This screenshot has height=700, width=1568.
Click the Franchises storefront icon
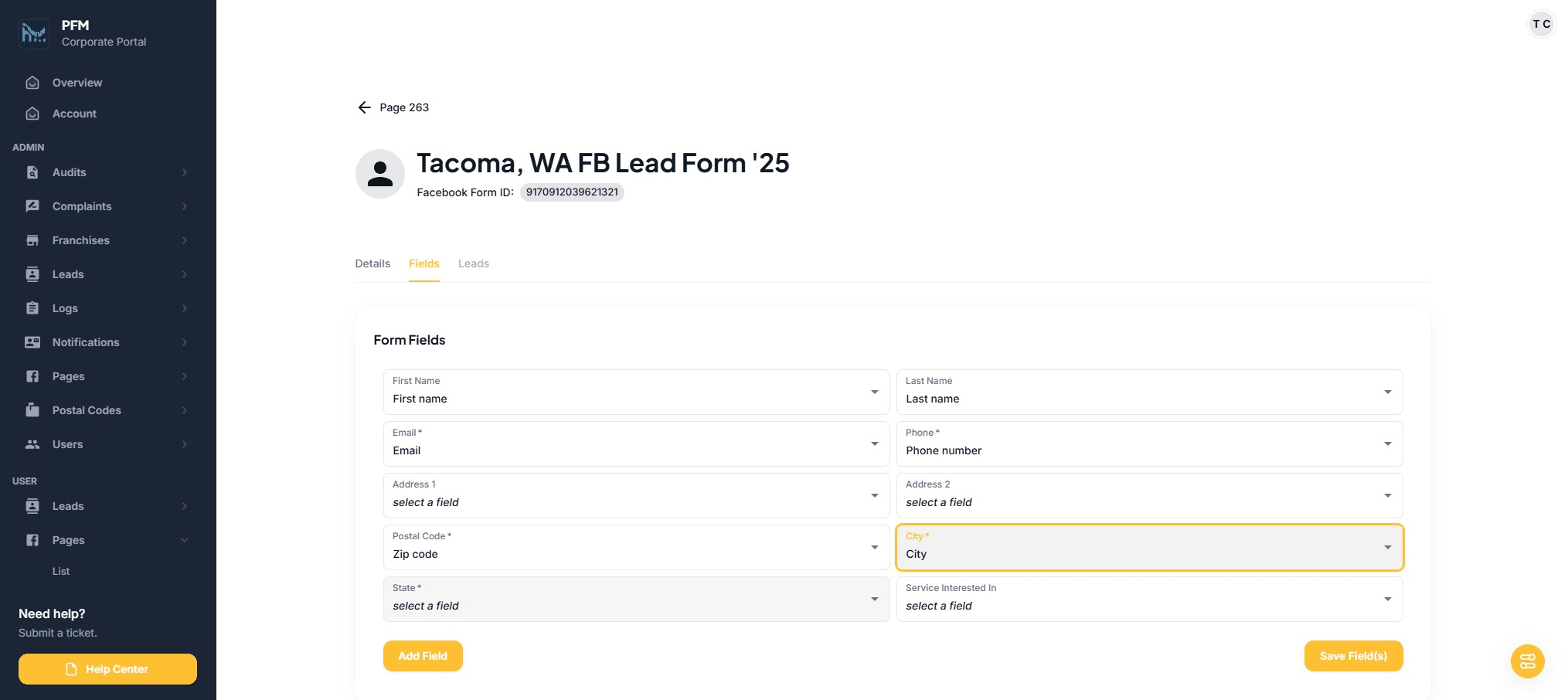pyautogui.click(x=32, y=240)
